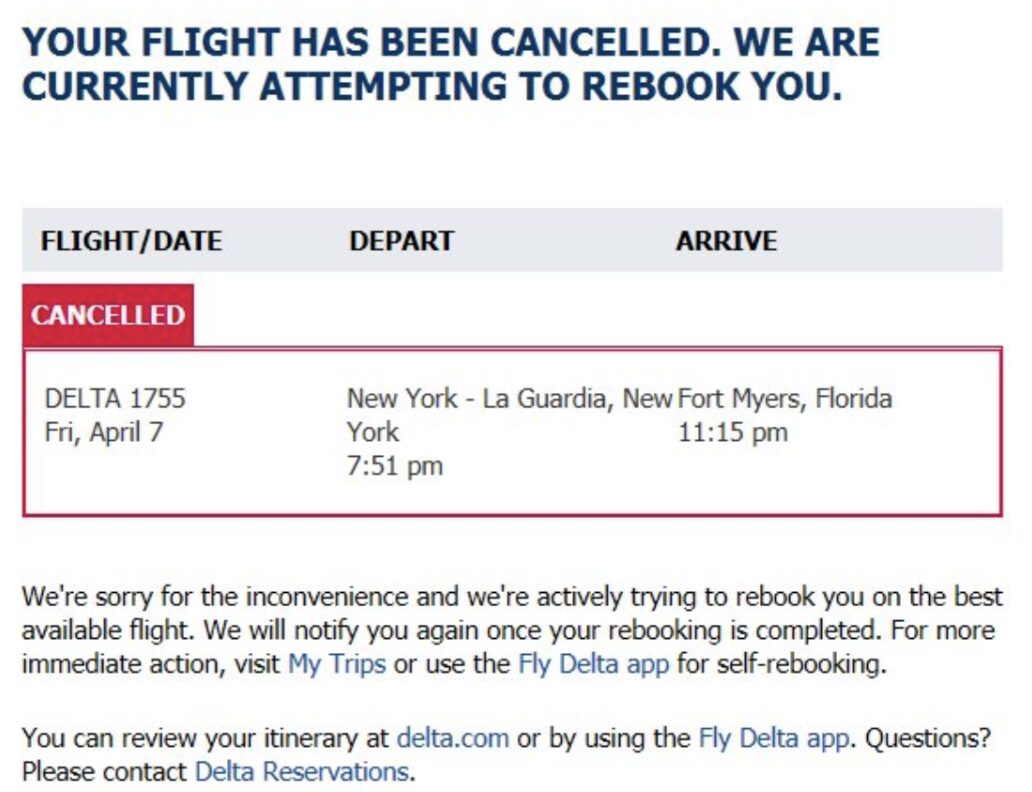The width and height of the screenshot is (1032, 792).
Task: Click the Fort Myers, Florida arrival city
Action: point(785,398)
